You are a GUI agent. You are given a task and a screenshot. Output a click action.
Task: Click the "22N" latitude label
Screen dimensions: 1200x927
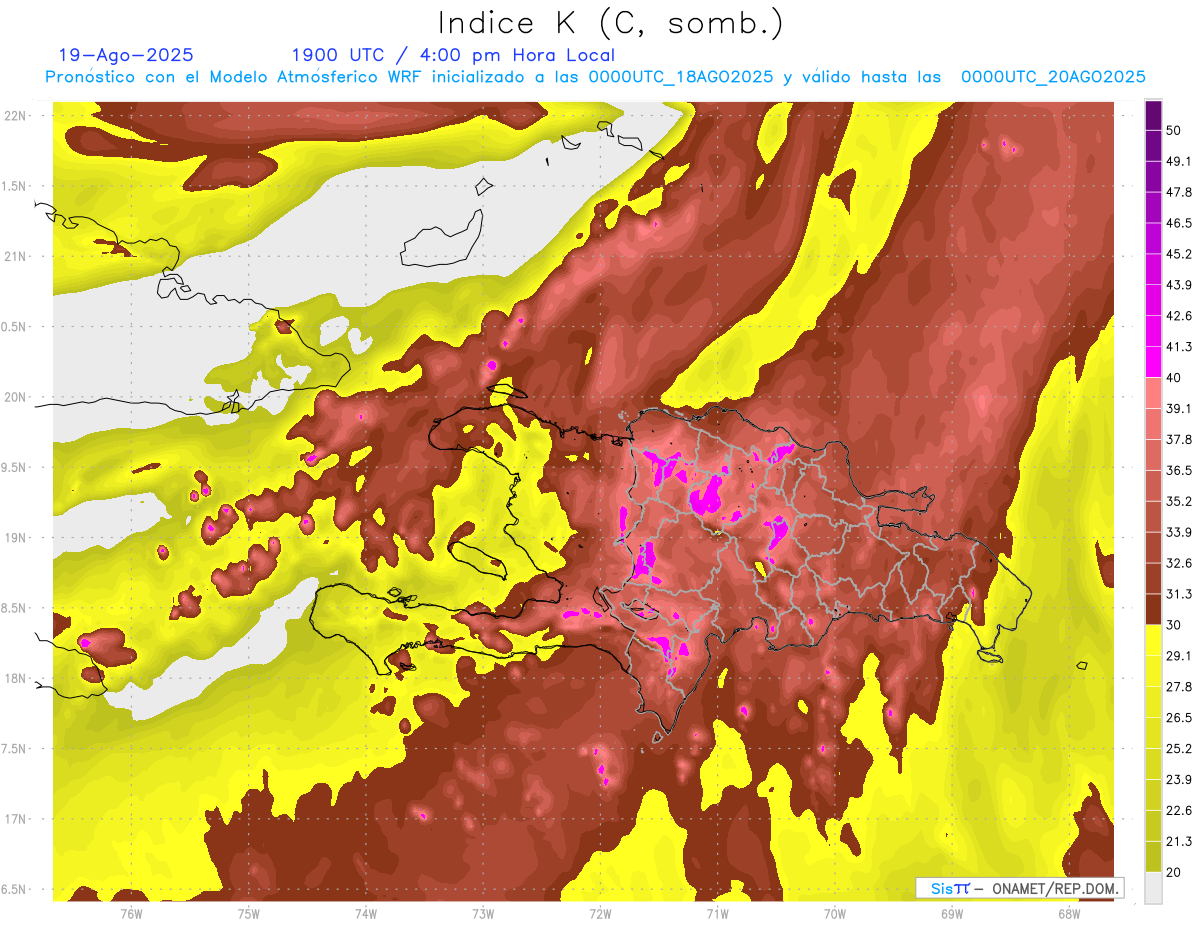15,116
